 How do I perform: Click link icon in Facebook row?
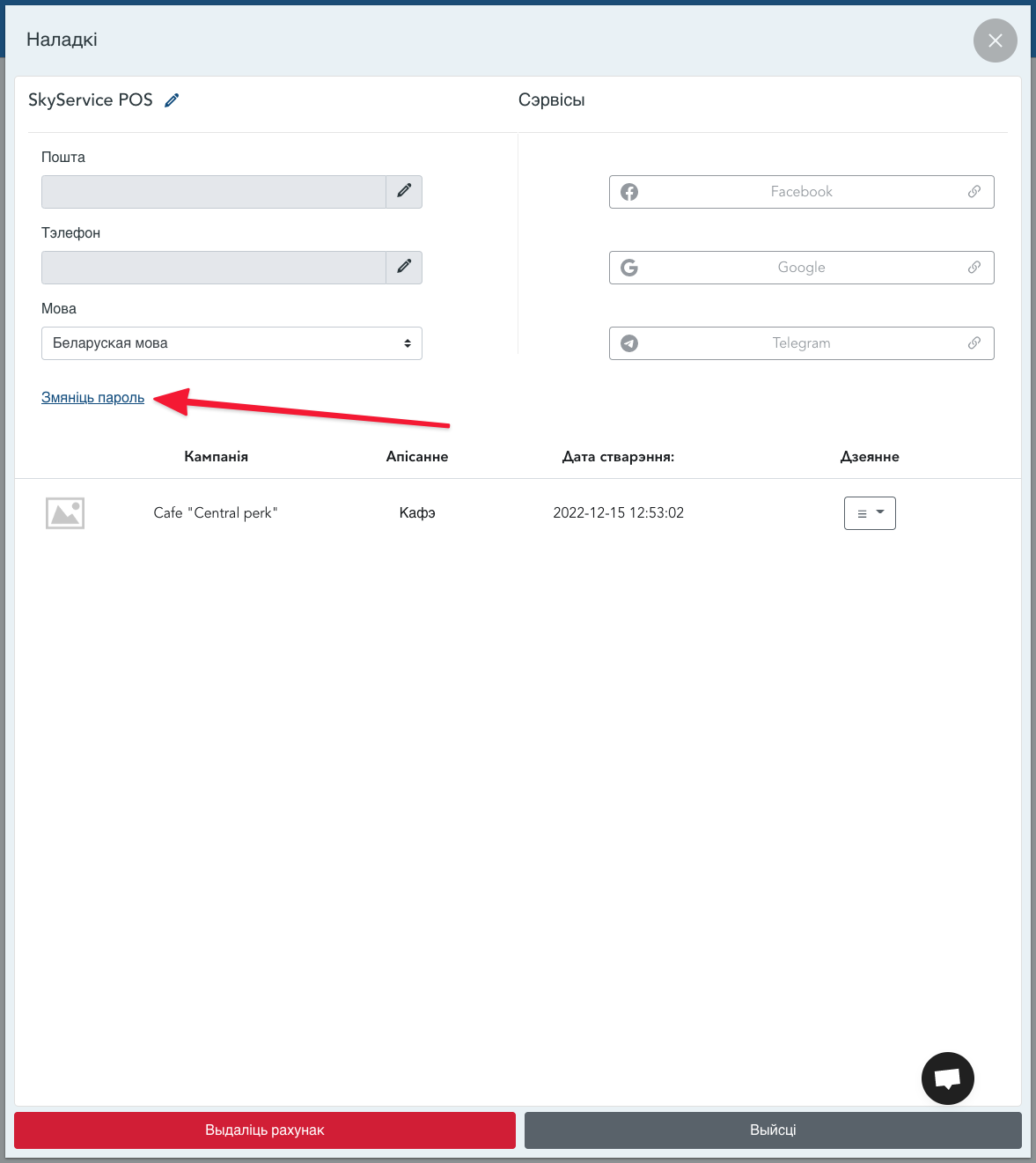tap(974, 192)
